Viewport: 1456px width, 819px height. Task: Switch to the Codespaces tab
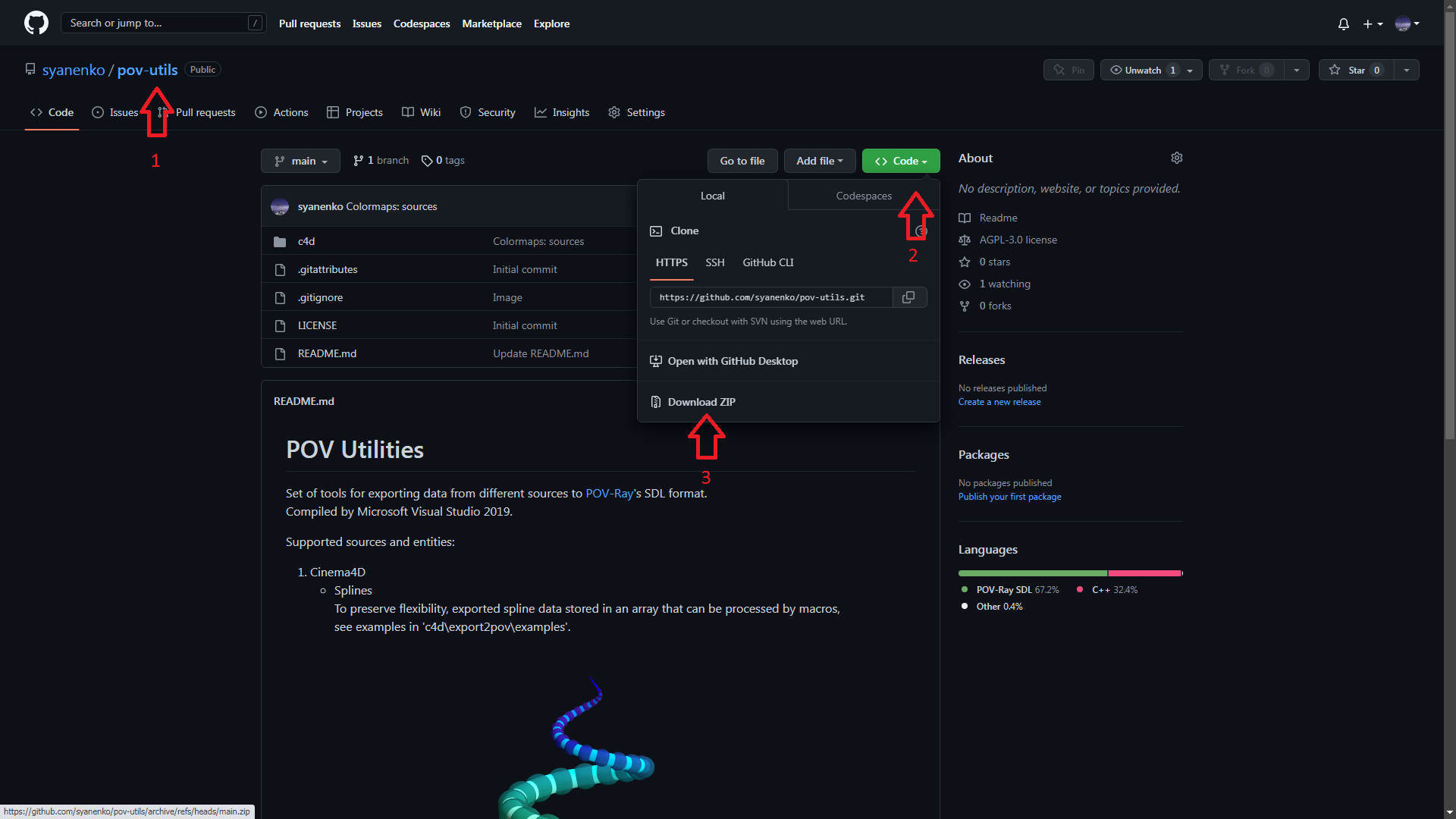coord(863,196)
